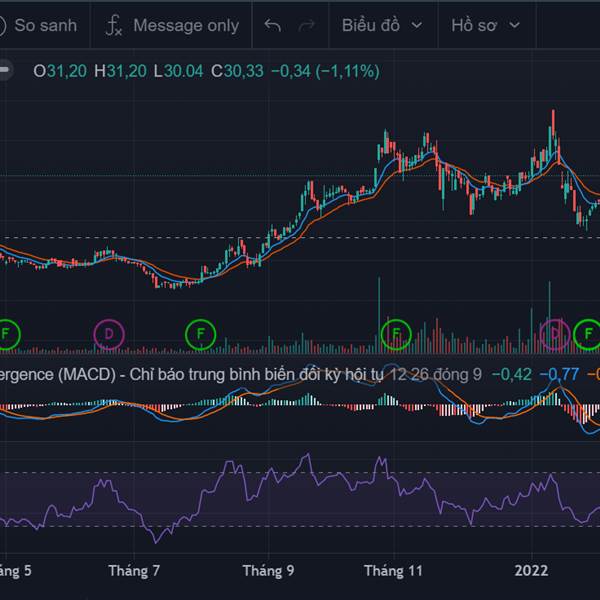Click the blue MACD value −0,77
The width and height of the screenshot is (600, 600).
[x=560, y=375]
